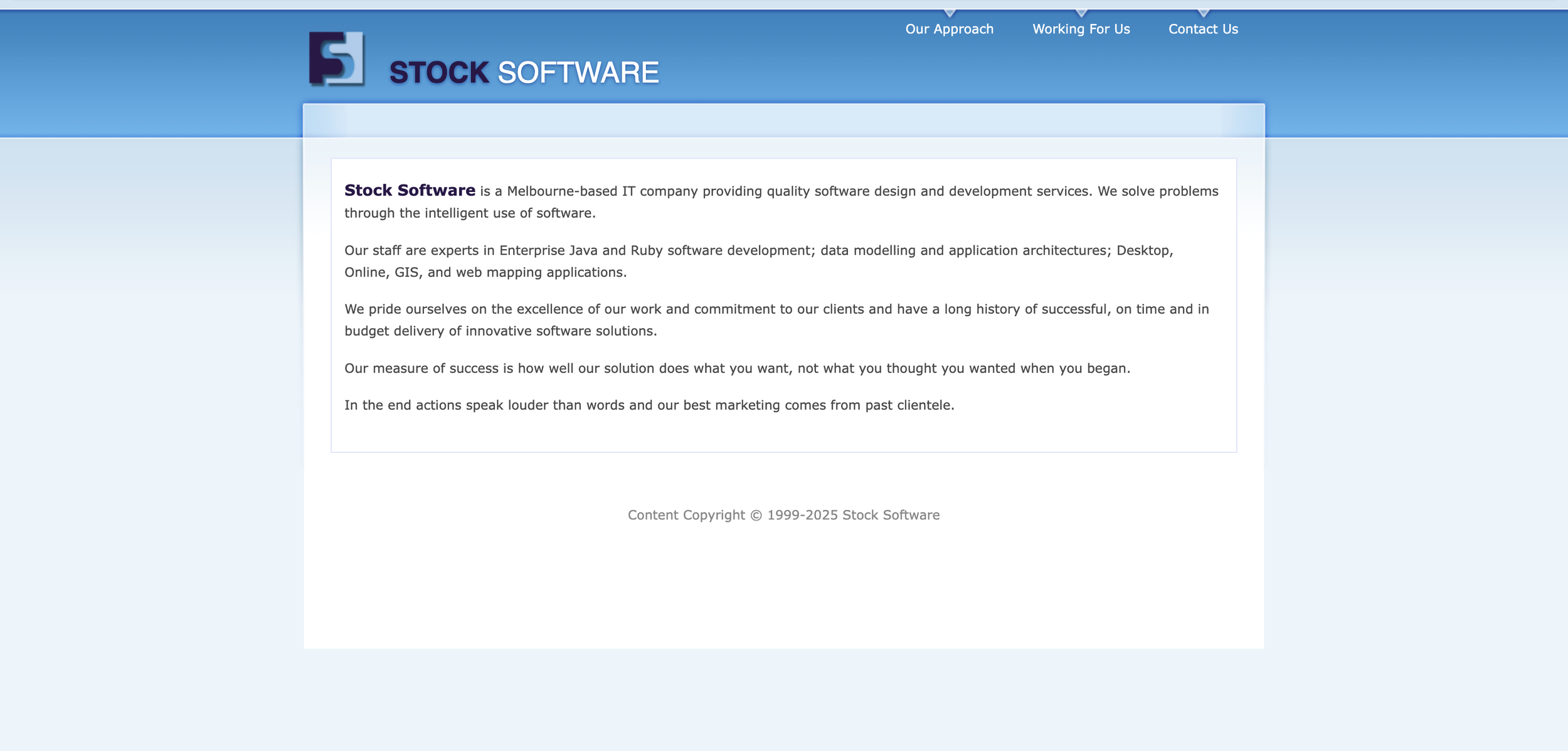Click the triangle marker above Contact Us
Screen dimensions: 1568x751
tap(1202, 13)
